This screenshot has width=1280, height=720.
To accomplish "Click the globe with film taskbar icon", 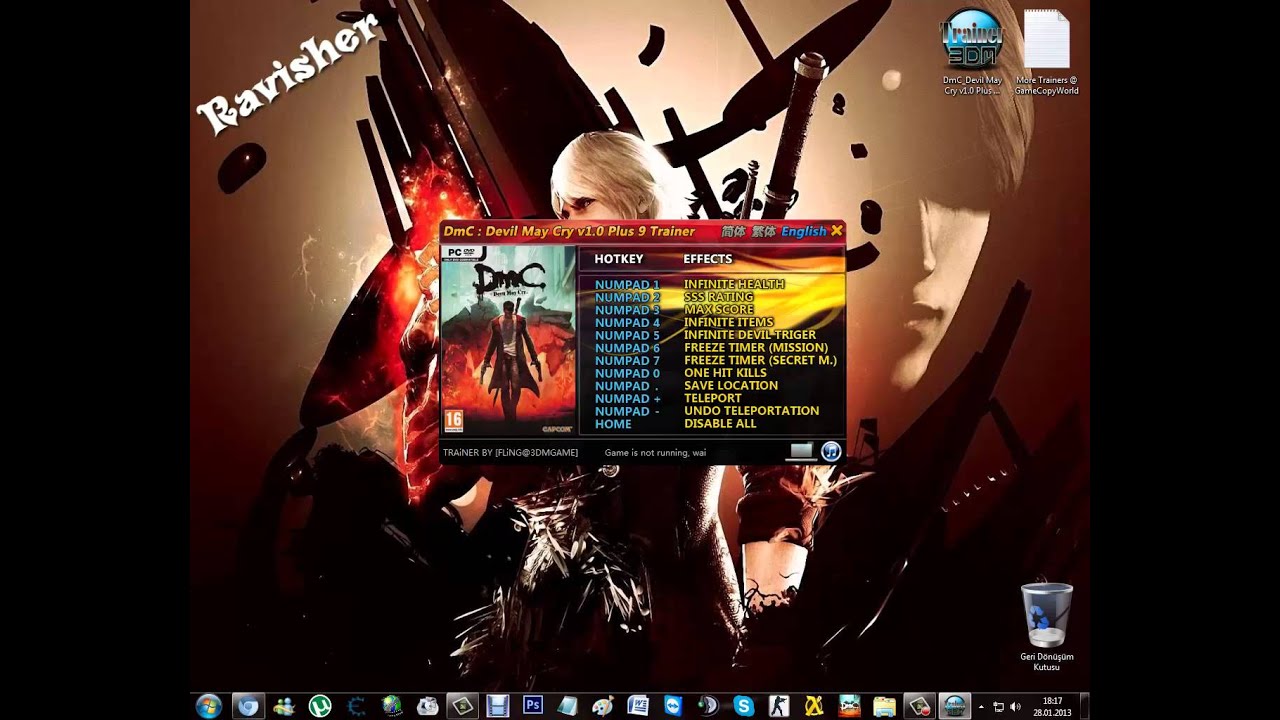I will 391,706.
